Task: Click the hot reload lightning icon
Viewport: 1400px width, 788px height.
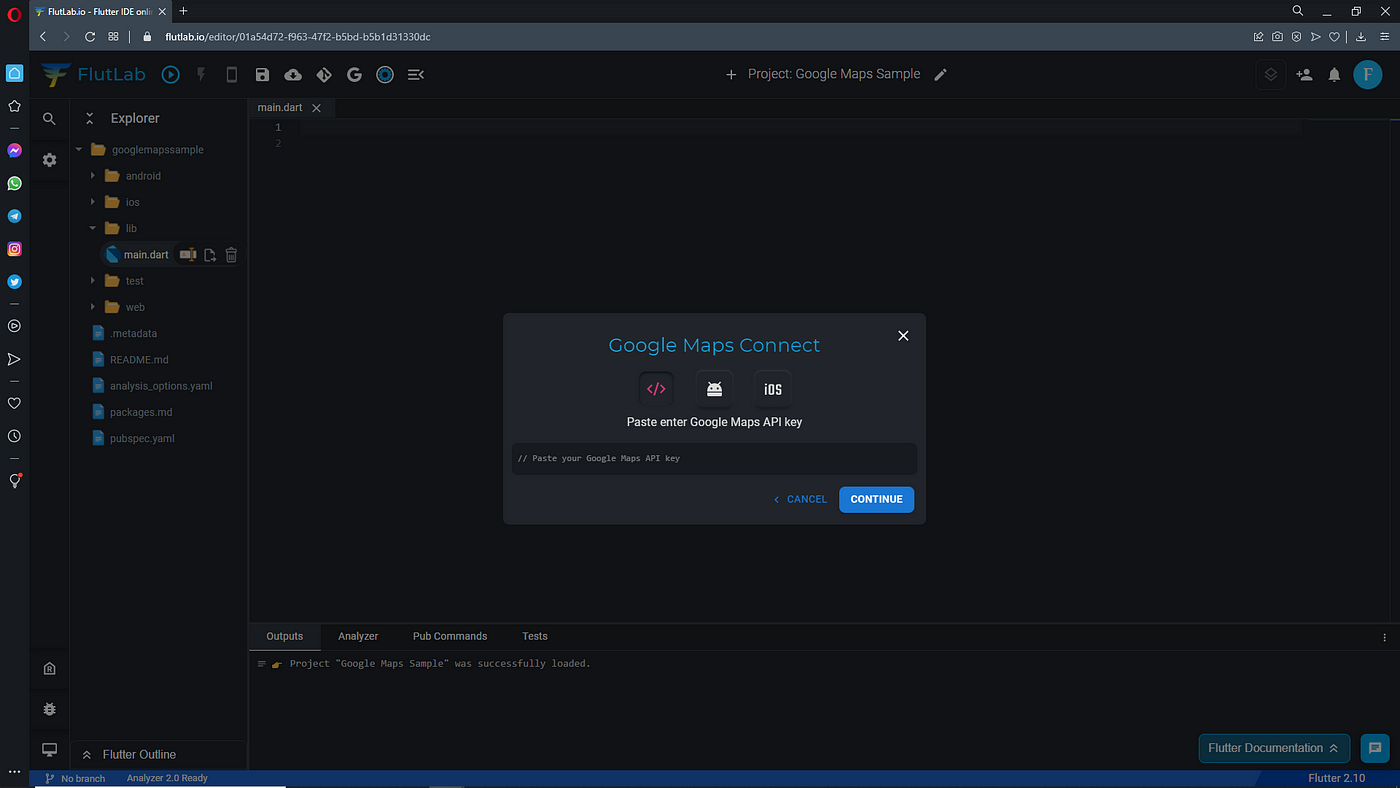Action: tap(201, 74)
